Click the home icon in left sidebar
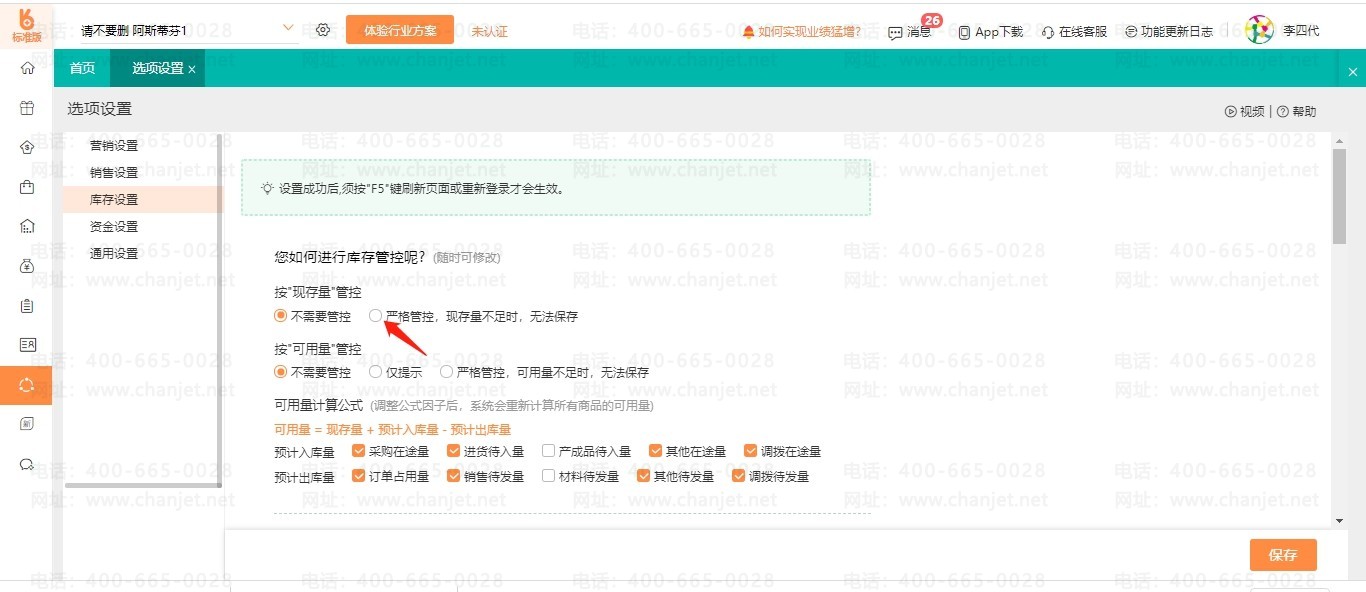 click(x=27, y=68)
